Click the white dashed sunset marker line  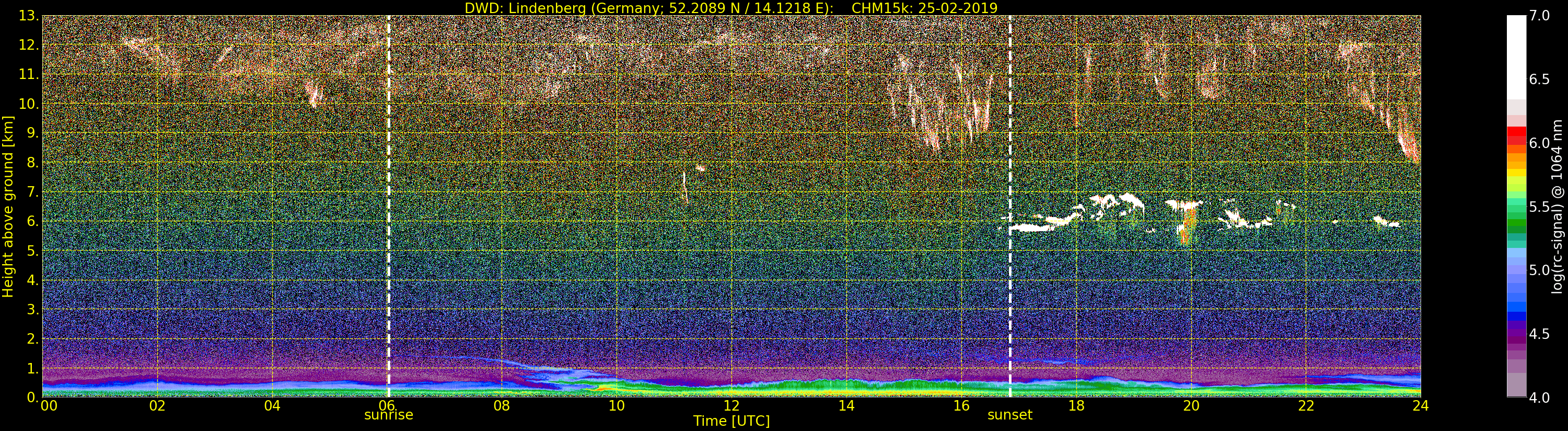1010,206
